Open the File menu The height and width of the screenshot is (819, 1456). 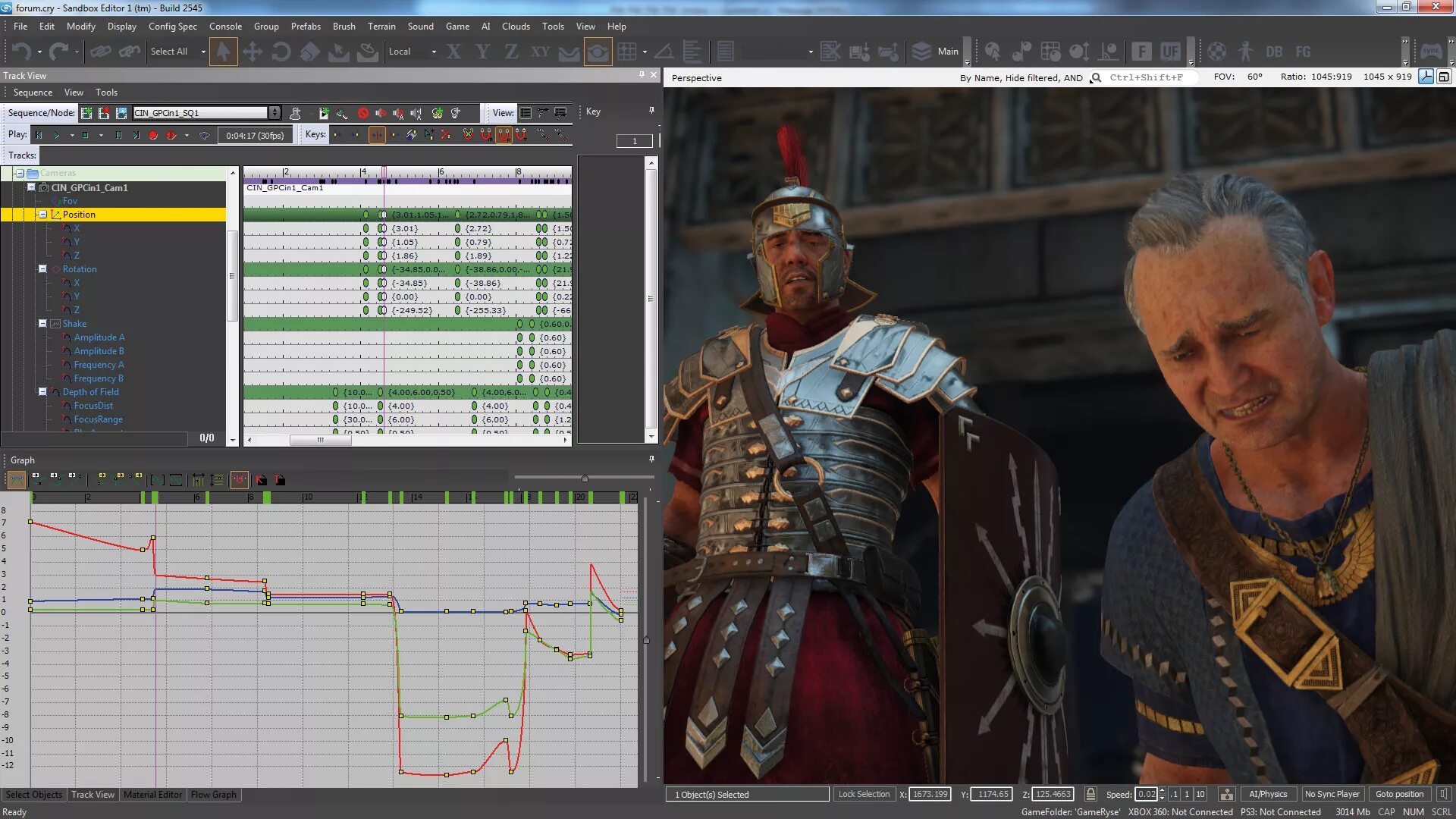tap(20, 26)
